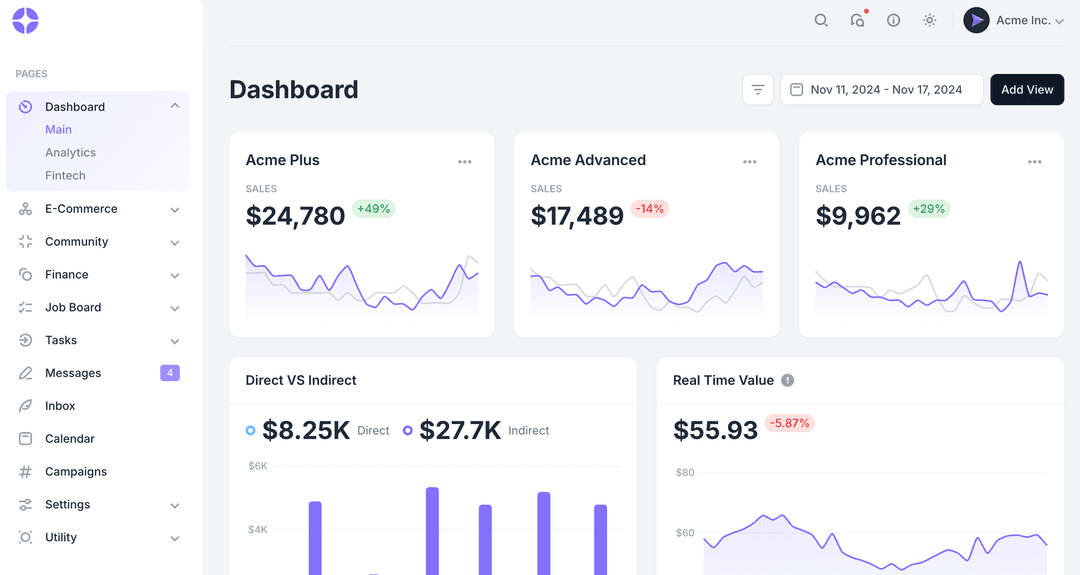Open the filter icon button beside date range
The image size is (1080, 575).
click(x=758, y=90)
